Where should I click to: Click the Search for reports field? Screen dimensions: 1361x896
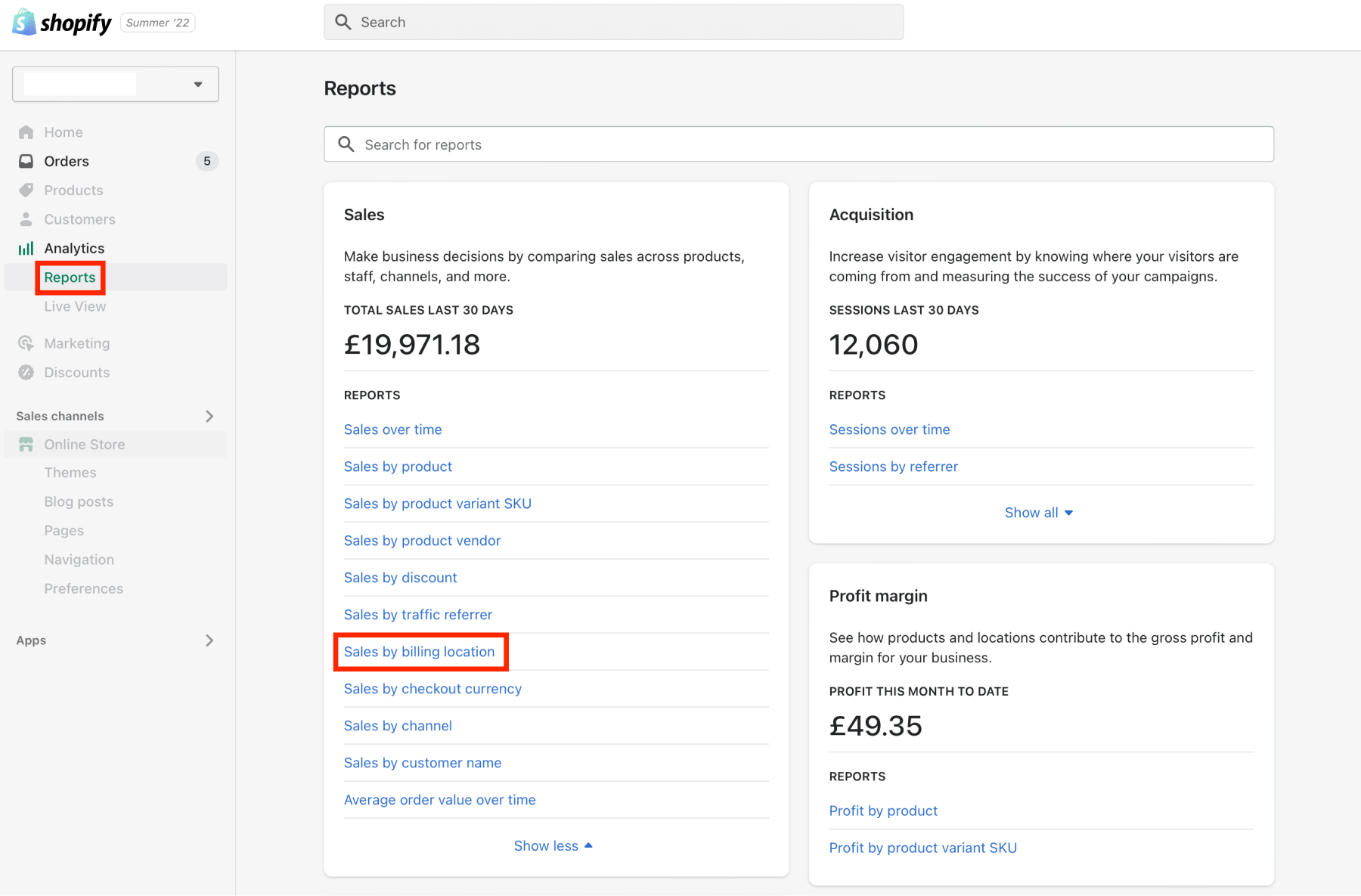(x=798, y=144)
